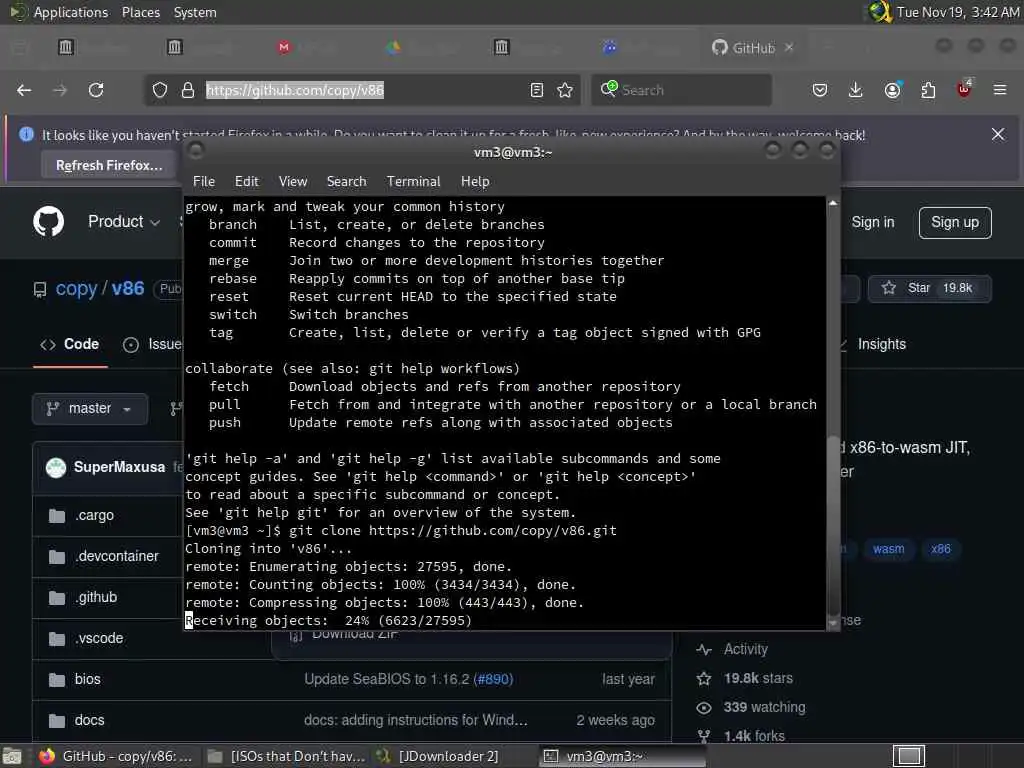
Task: Expand the master branch dropdown
Action: click(89, 409)
